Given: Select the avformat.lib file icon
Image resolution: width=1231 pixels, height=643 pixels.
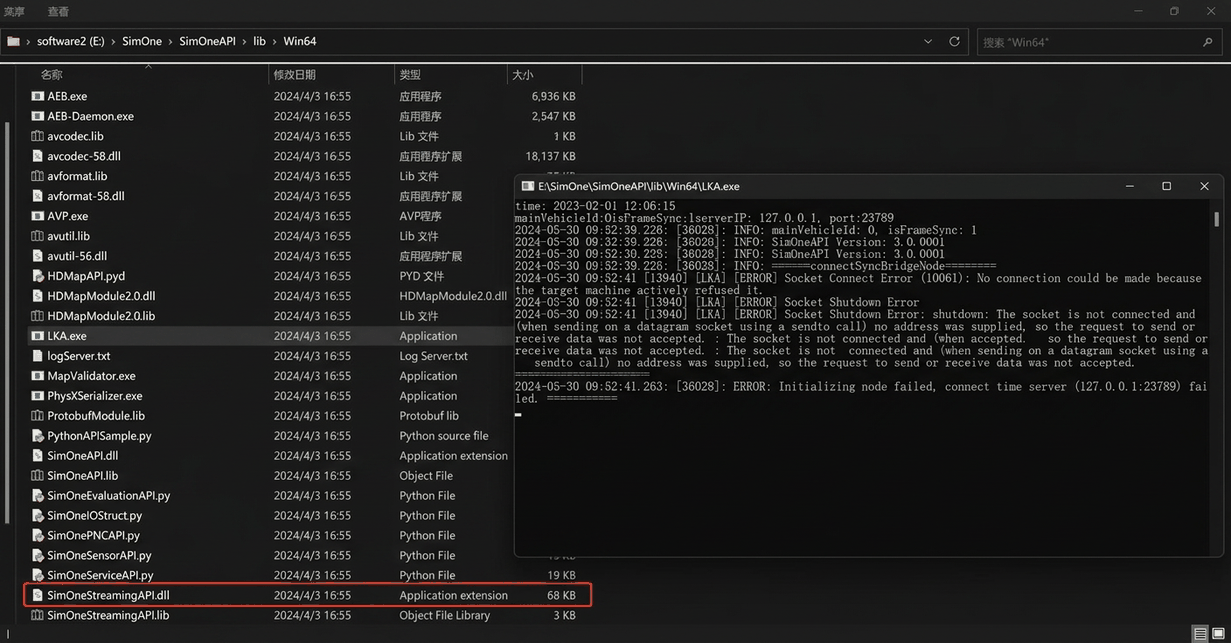Looking at the screenshot, I should coord(38,176).
